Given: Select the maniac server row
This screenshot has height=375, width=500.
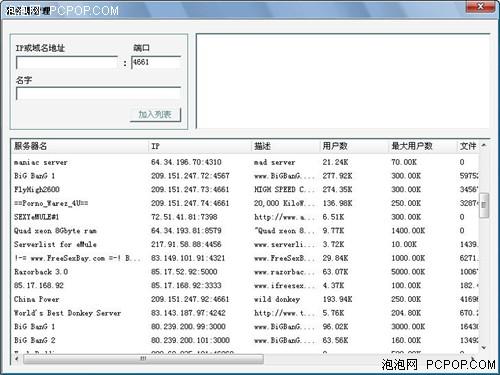Looking at the screenshot, I should click(x=245, y=162).
